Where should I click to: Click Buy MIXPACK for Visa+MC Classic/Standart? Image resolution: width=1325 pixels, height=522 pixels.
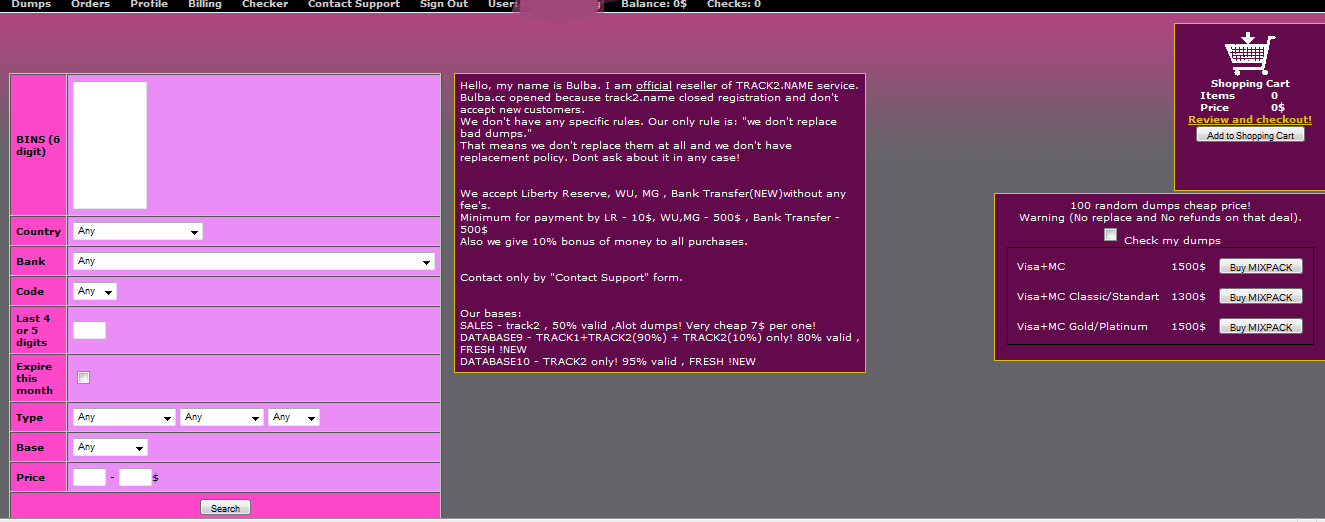1261,297
